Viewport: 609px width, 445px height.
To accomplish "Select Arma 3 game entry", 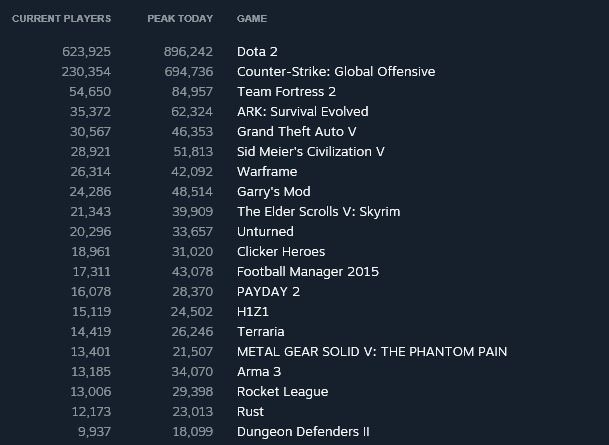I will click(x=259, y=372).
